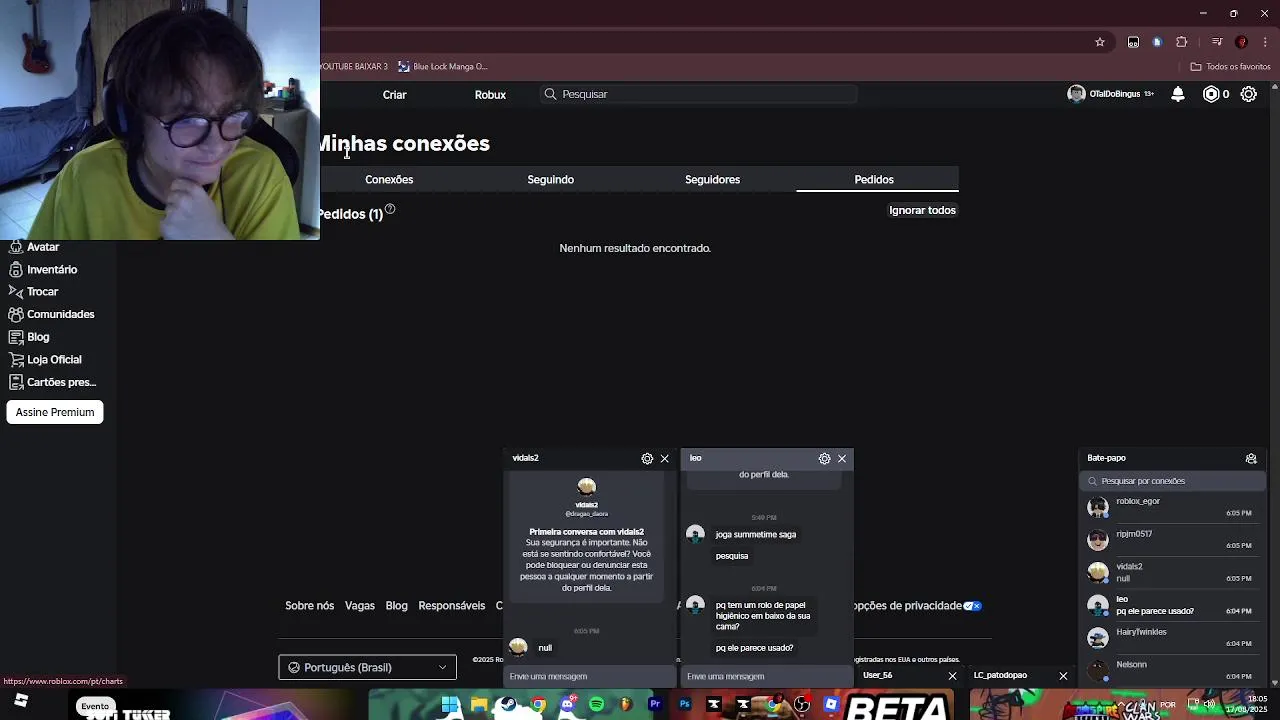Viewport: 1280px width, 720px height.
Task: Click the new group icon in Bate-papo header
Action: [1251, 458]
